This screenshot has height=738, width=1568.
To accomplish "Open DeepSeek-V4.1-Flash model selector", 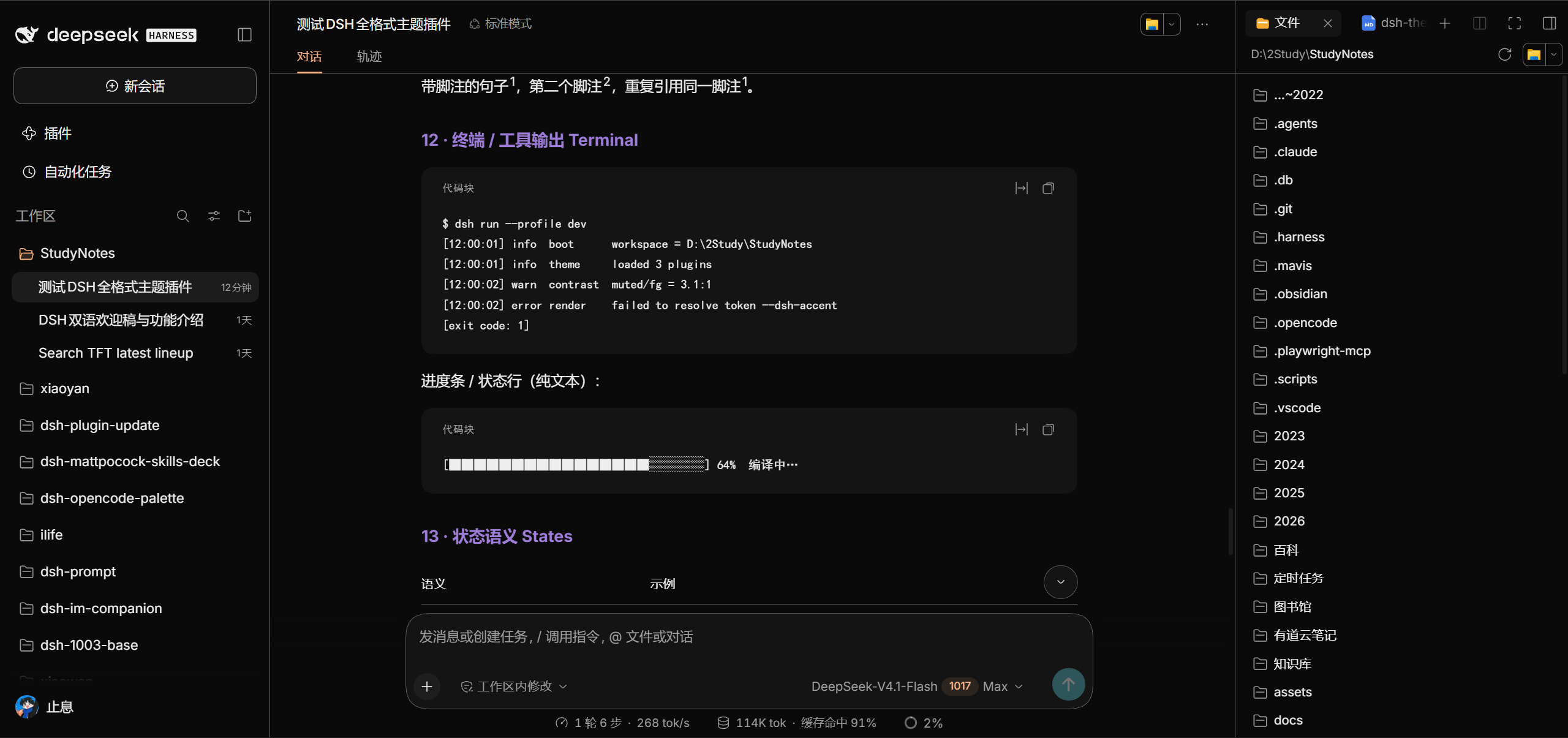I will pyautogui.click(x=874, y=687).
